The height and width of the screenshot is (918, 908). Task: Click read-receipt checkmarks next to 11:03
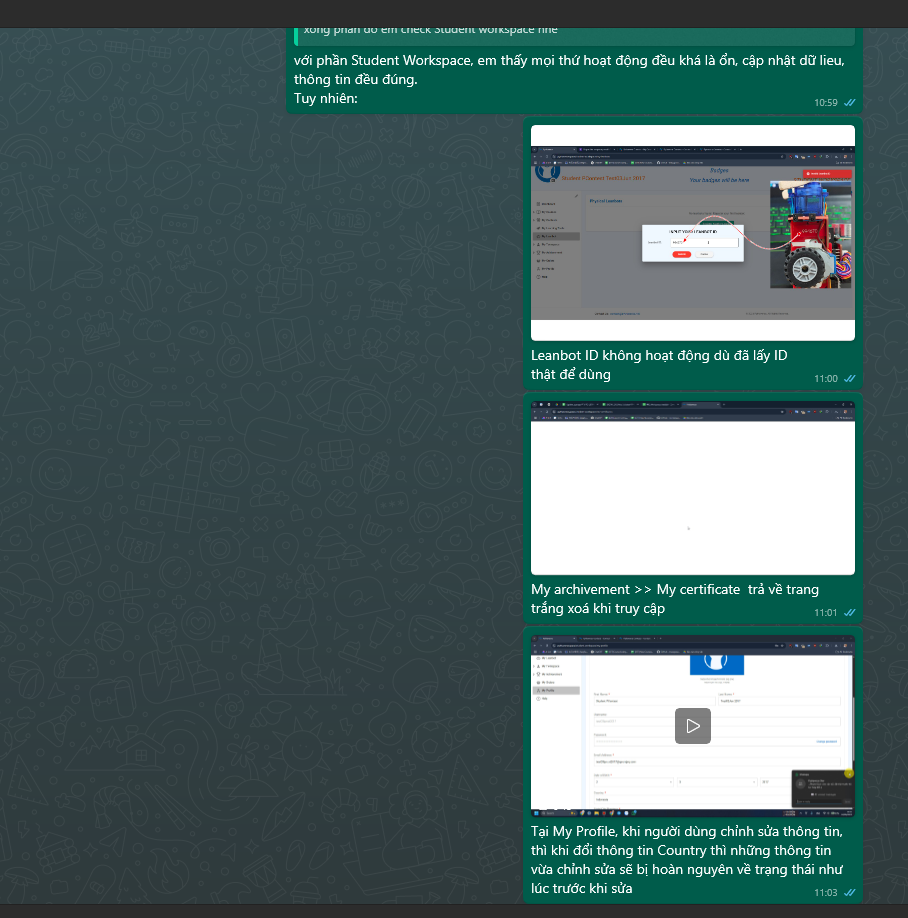[849, 892]
